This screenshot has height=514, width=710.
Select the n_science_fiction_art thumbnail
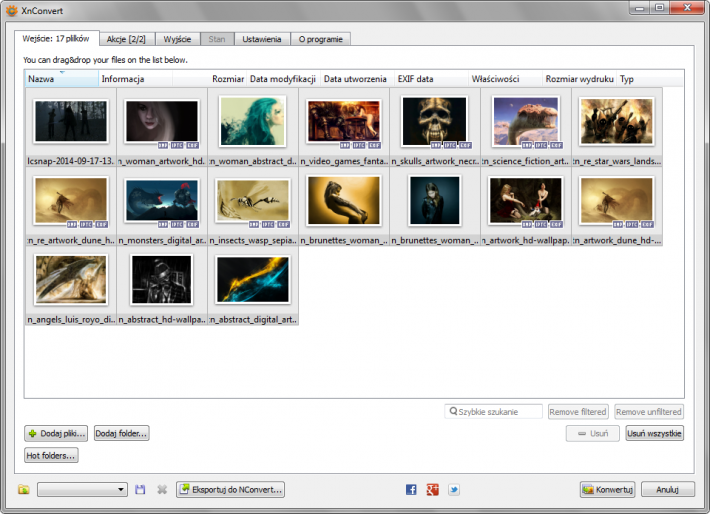tap(526, 121)
